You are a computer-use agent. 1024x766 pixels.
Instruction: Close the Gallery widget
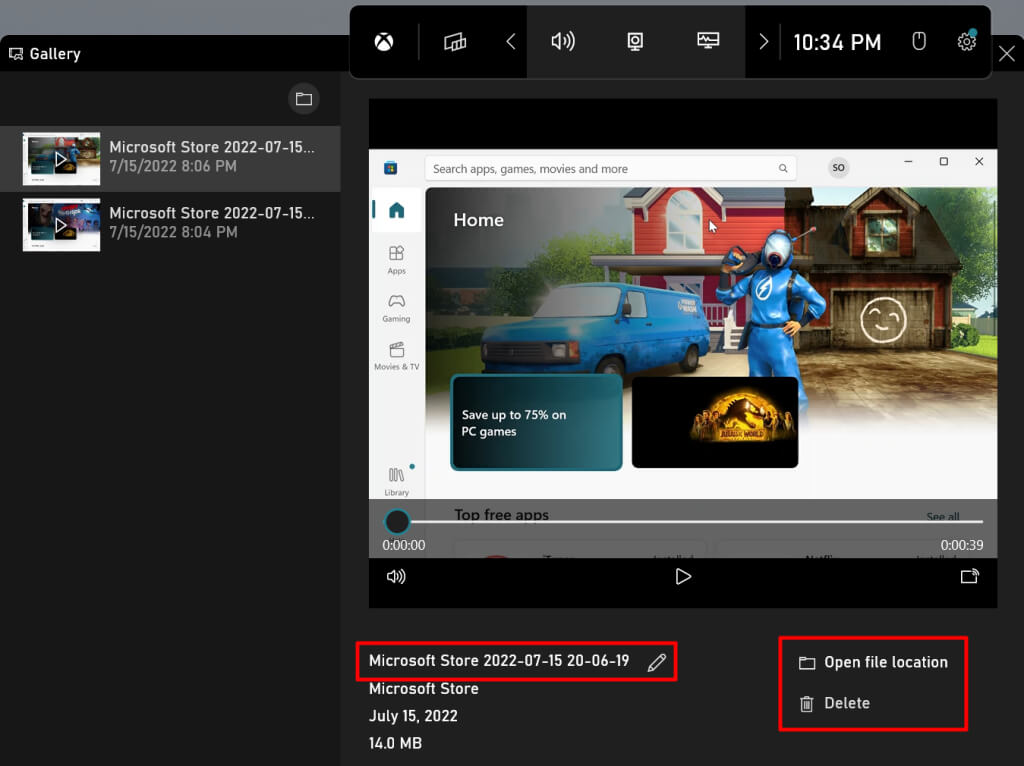click(x=1007, y=54)
